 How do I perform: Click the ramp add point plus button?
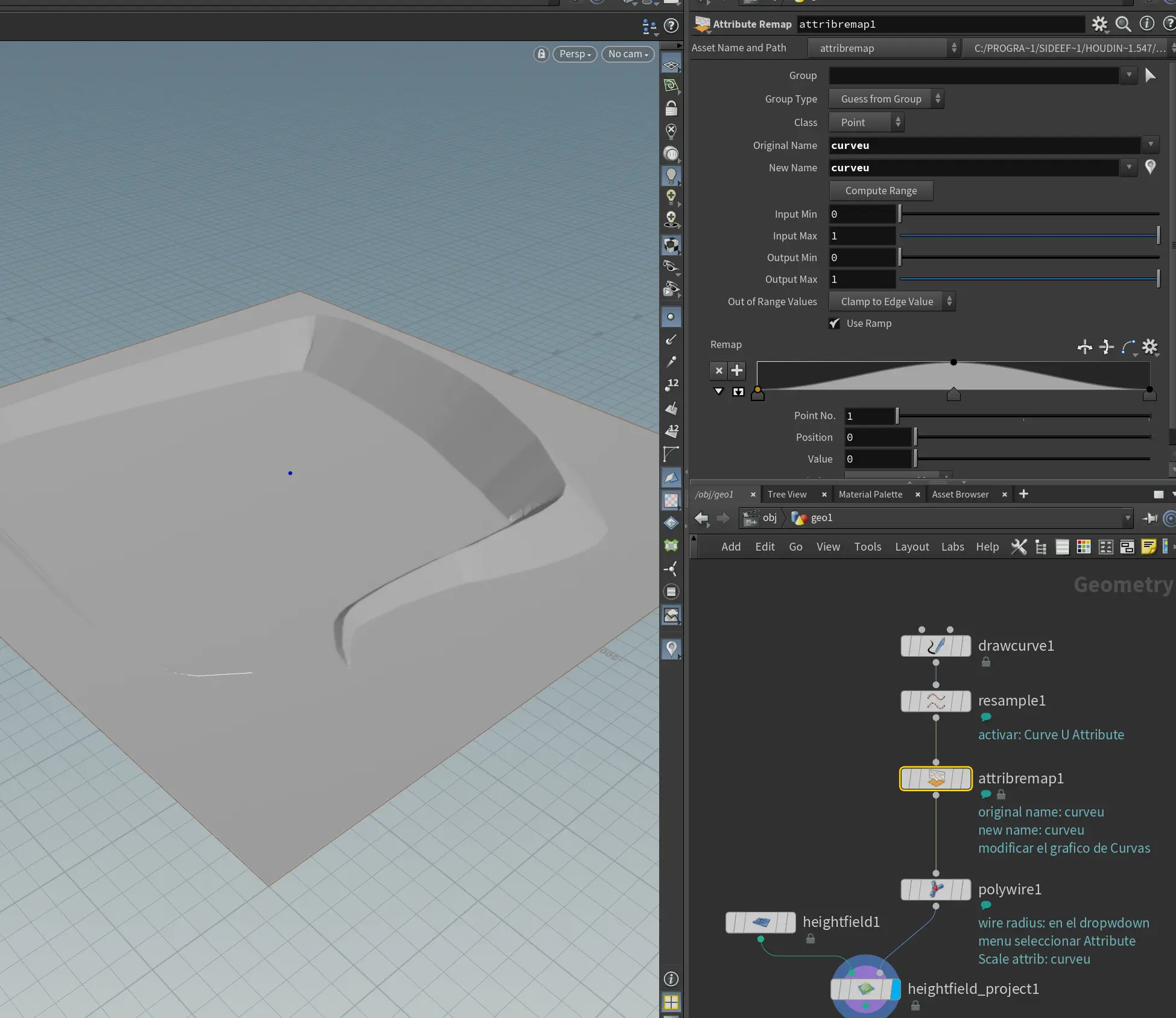(737, 370)
